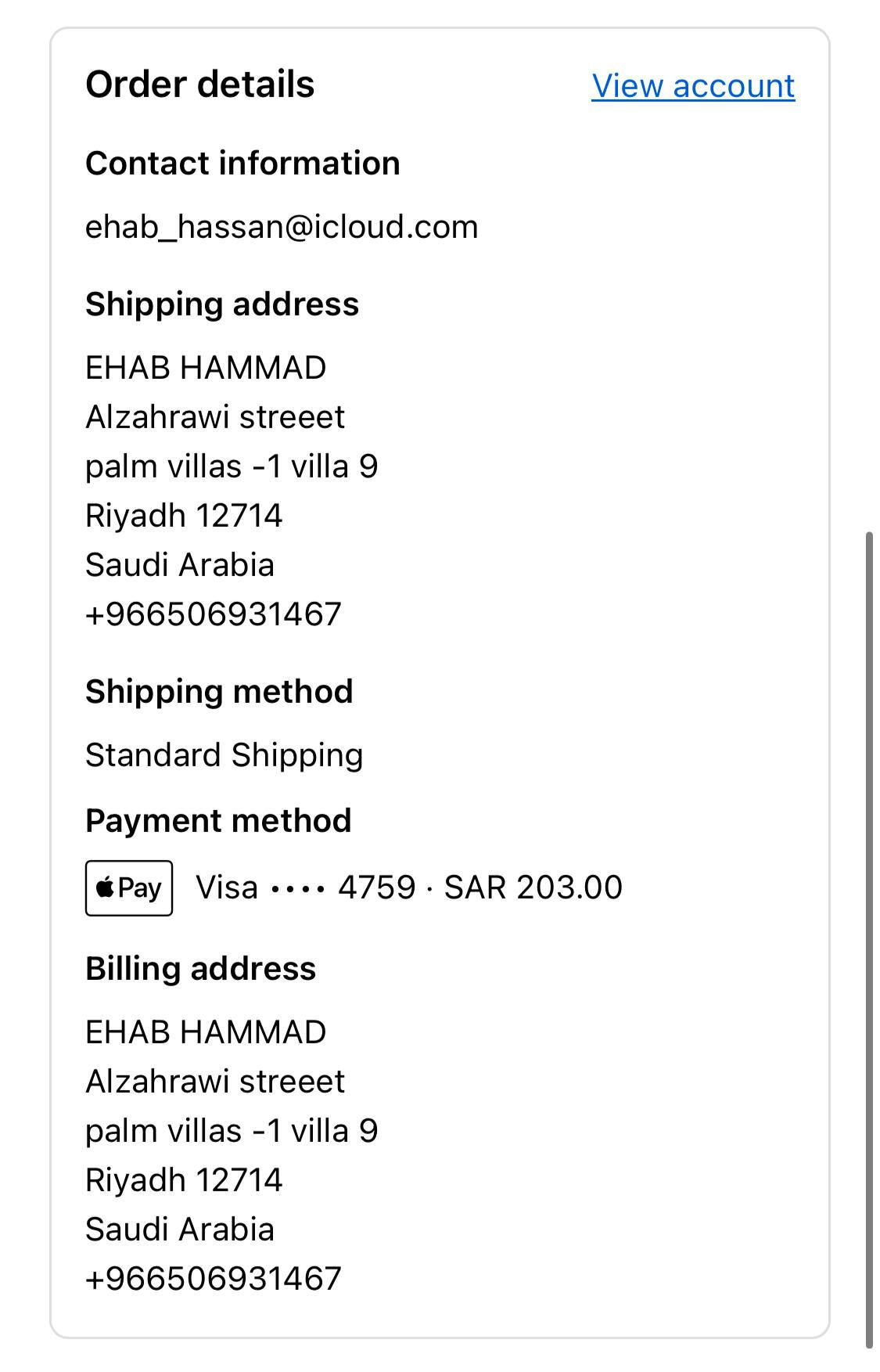Click the Shipping address heading
Screen dimensions: 880x1372
(x=222, y=304)
